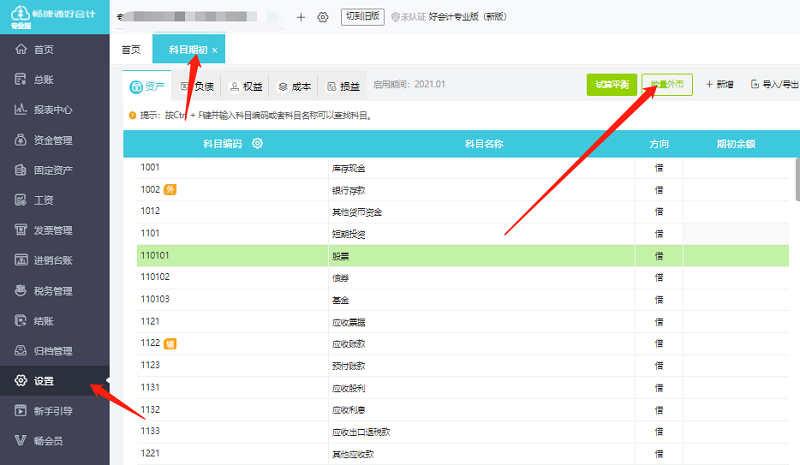
Task: Go to 报表中心 in sidebar
Action: pyautogui.click(x=55, y=110)
